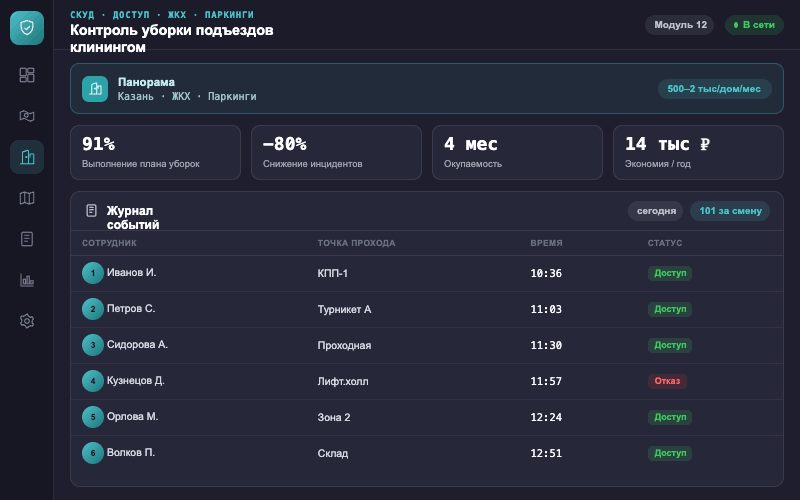The height and width of the screenshot is (500, 800).
Task: Click the name Кузнецов Д.
Action: pyautogui.click(x=136, y=381)
